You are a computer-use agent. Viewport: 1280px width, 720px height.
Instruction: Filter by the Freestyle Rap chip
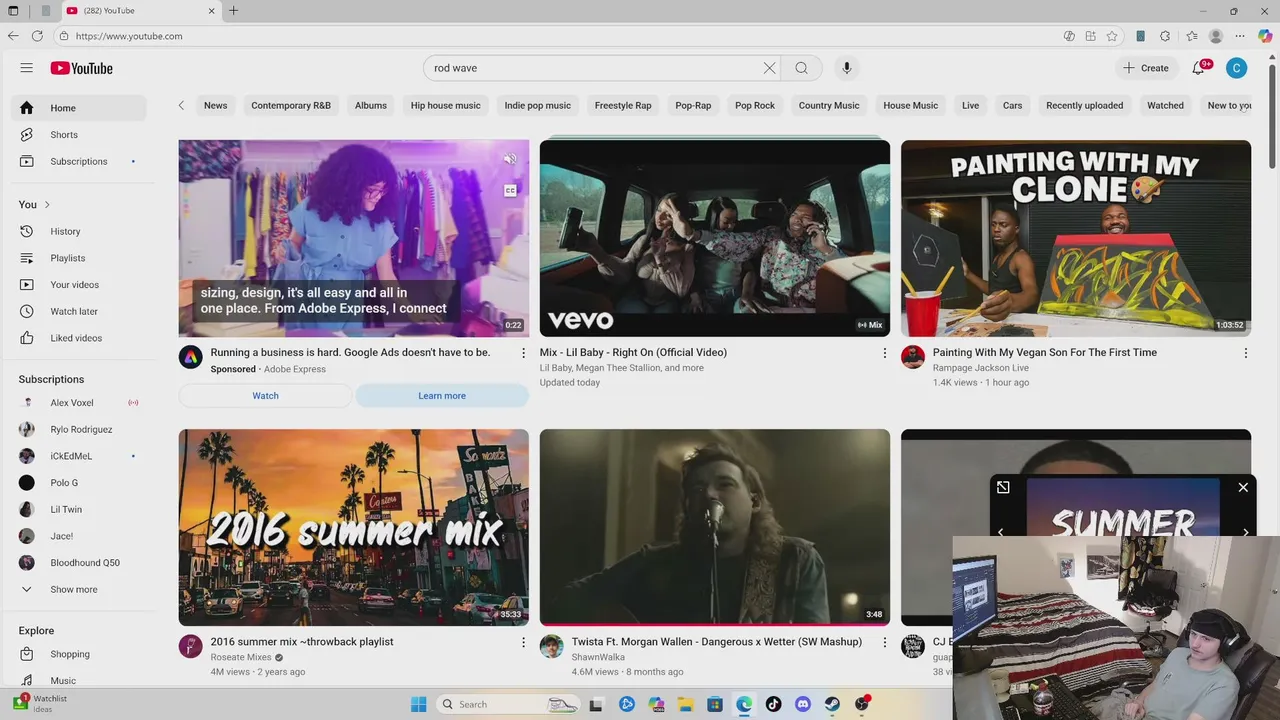point(623,105)
